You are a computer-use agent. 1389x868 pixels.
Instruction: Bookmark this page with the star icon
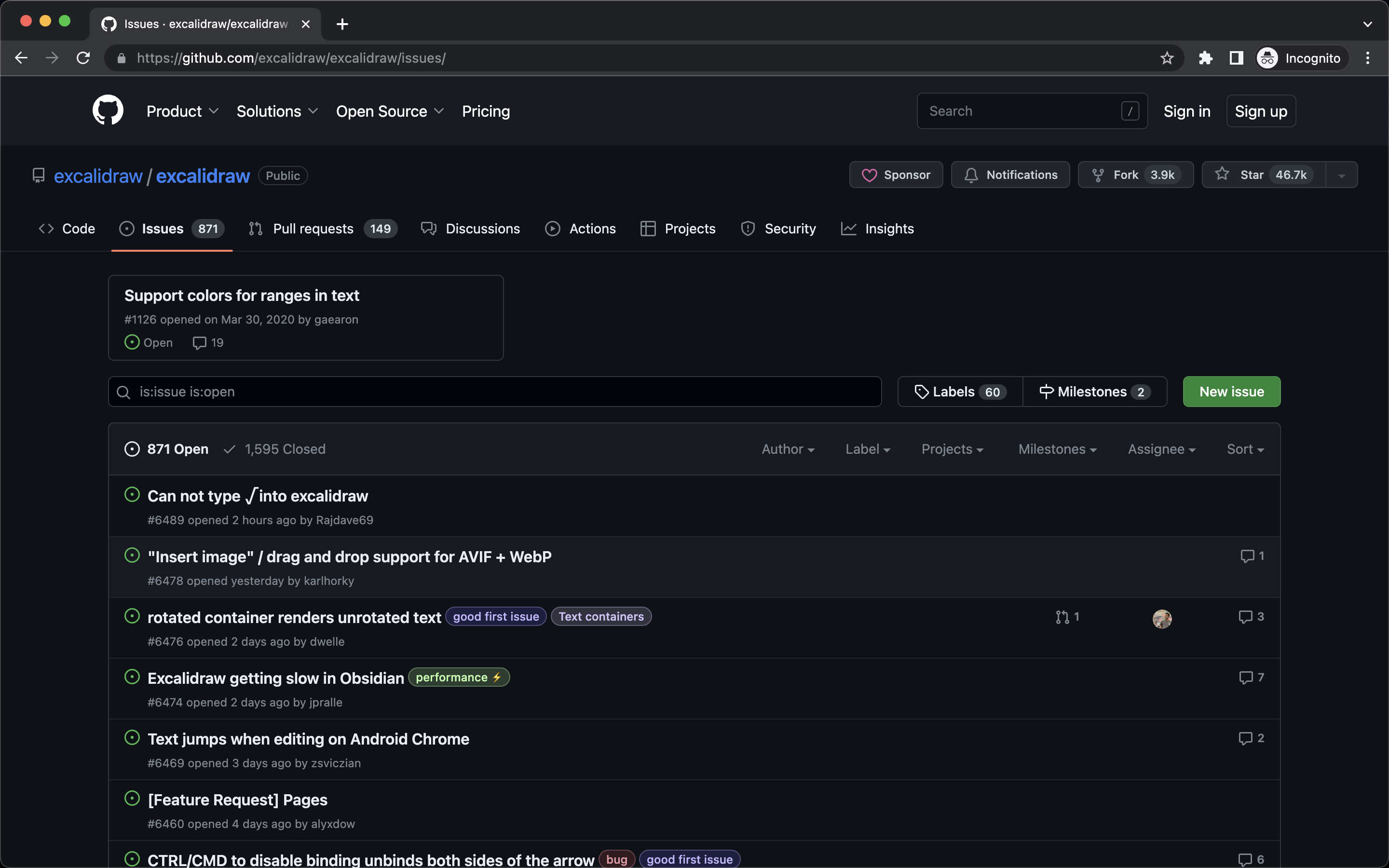[1167, 58]
